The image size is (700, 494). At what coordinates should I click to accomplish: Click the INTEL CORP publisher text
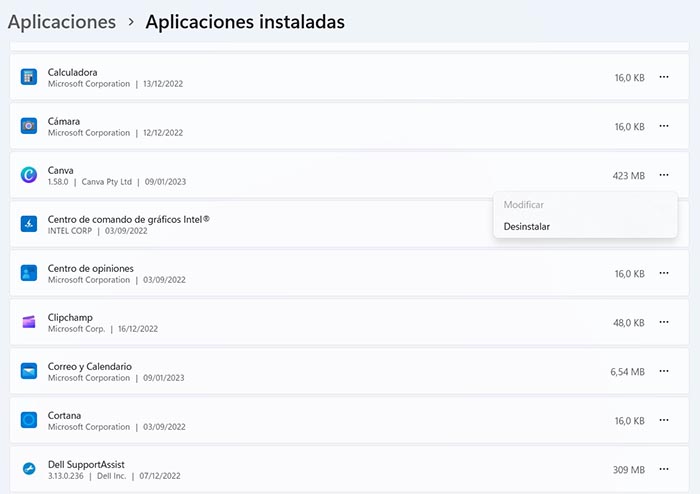pyautogui.click(x=70, y=231)
